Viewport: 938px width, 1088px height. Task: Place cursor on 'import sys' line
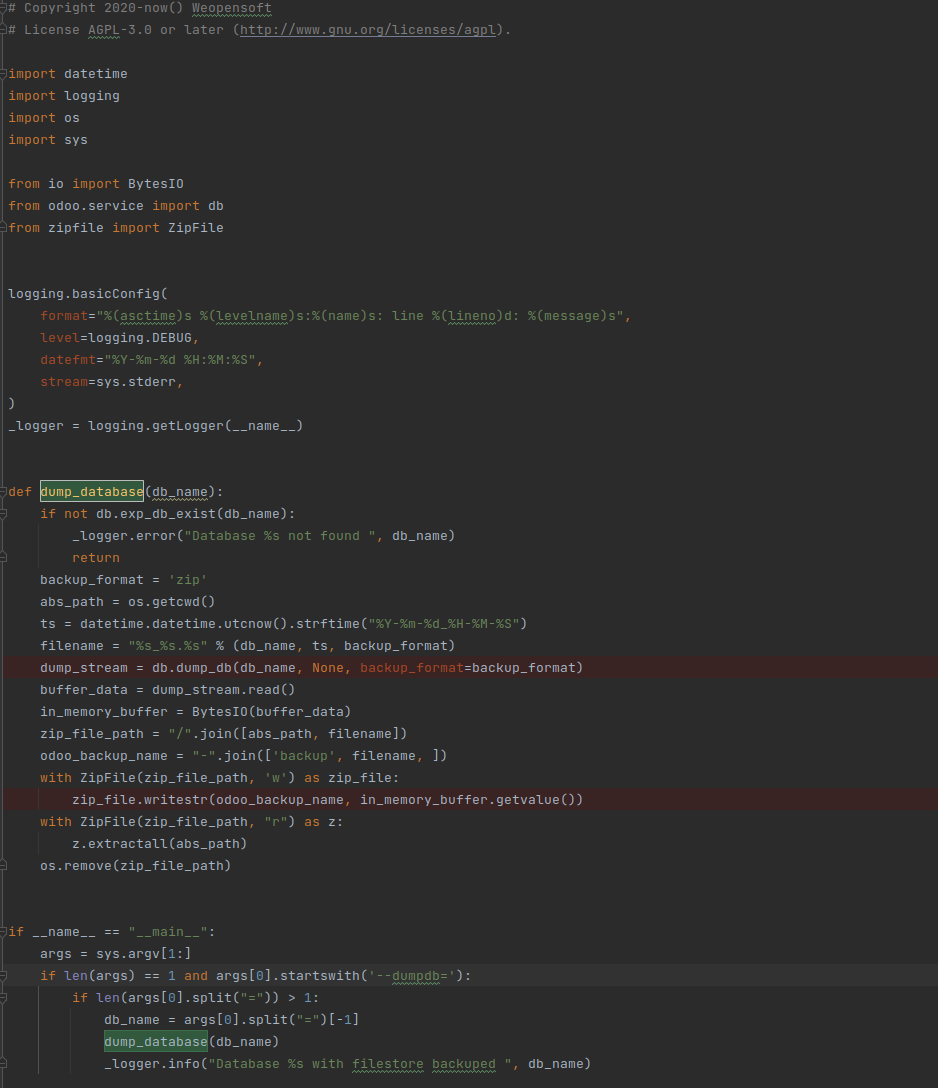(x=48, y=139)
